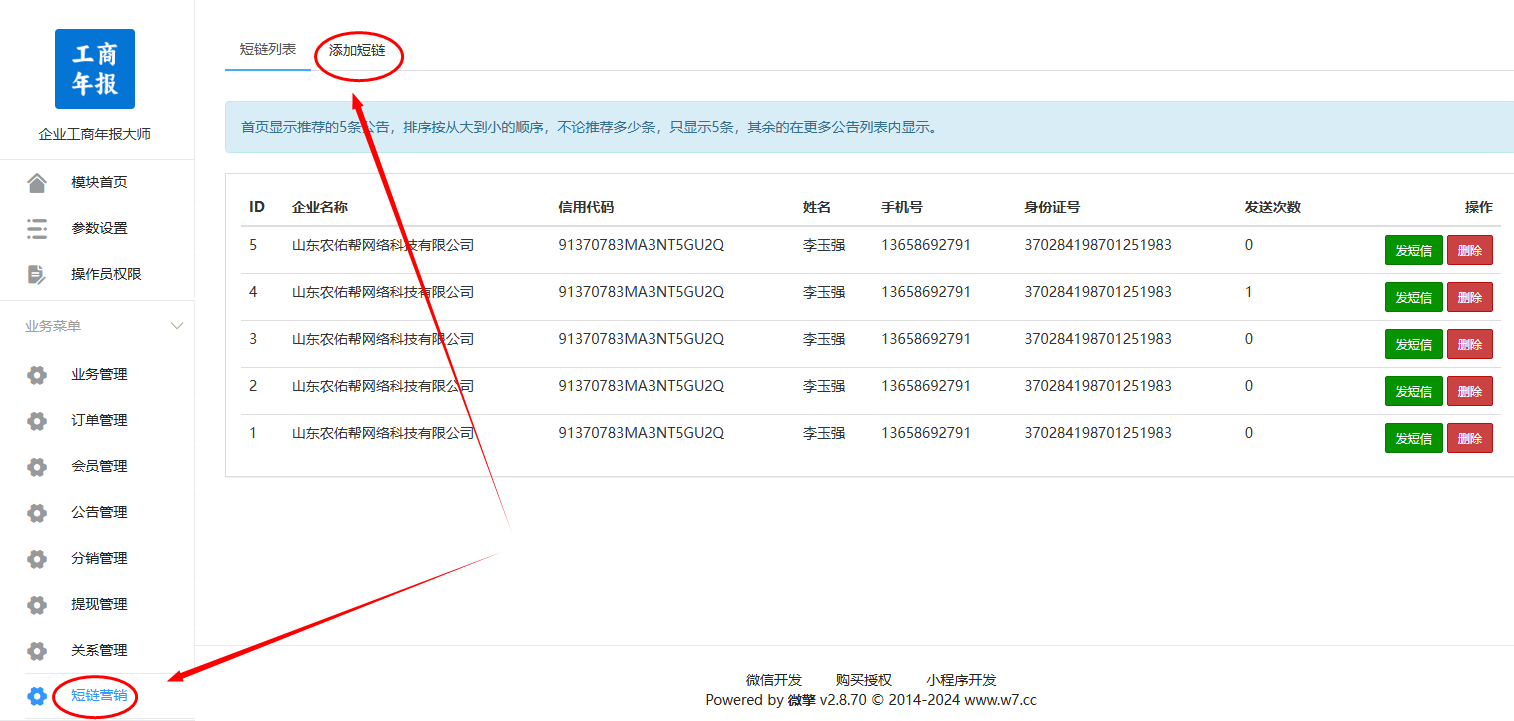Click the 微擎 link in the footer
Viewport: 1514px width, 721px height.
pyautogui.click(x=802, y=700)
